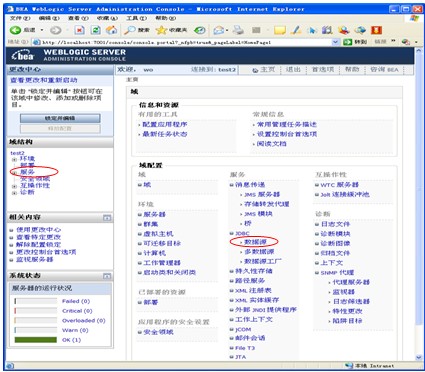Open the 帮助 menu in the browser menu bar
Viewport: 425px width, 372px height.
[166, 18]
